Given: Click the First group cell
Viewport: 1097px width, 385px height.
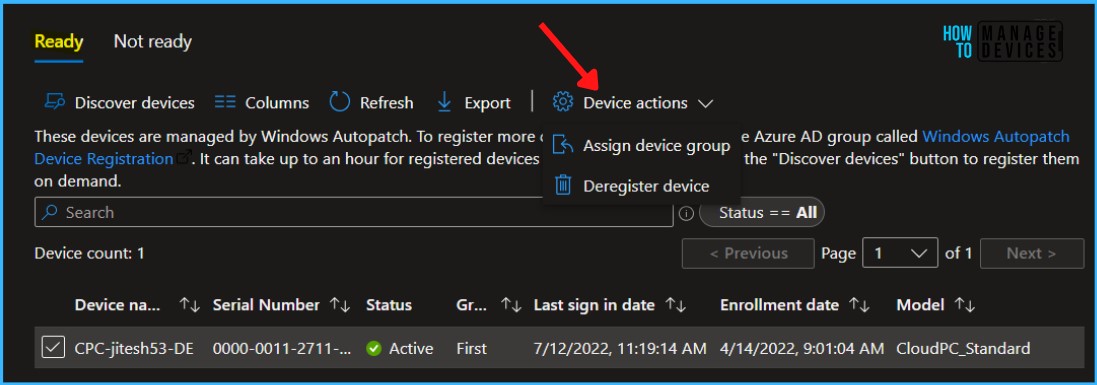Looking at the screenshot, I should (x=471, y=348).
